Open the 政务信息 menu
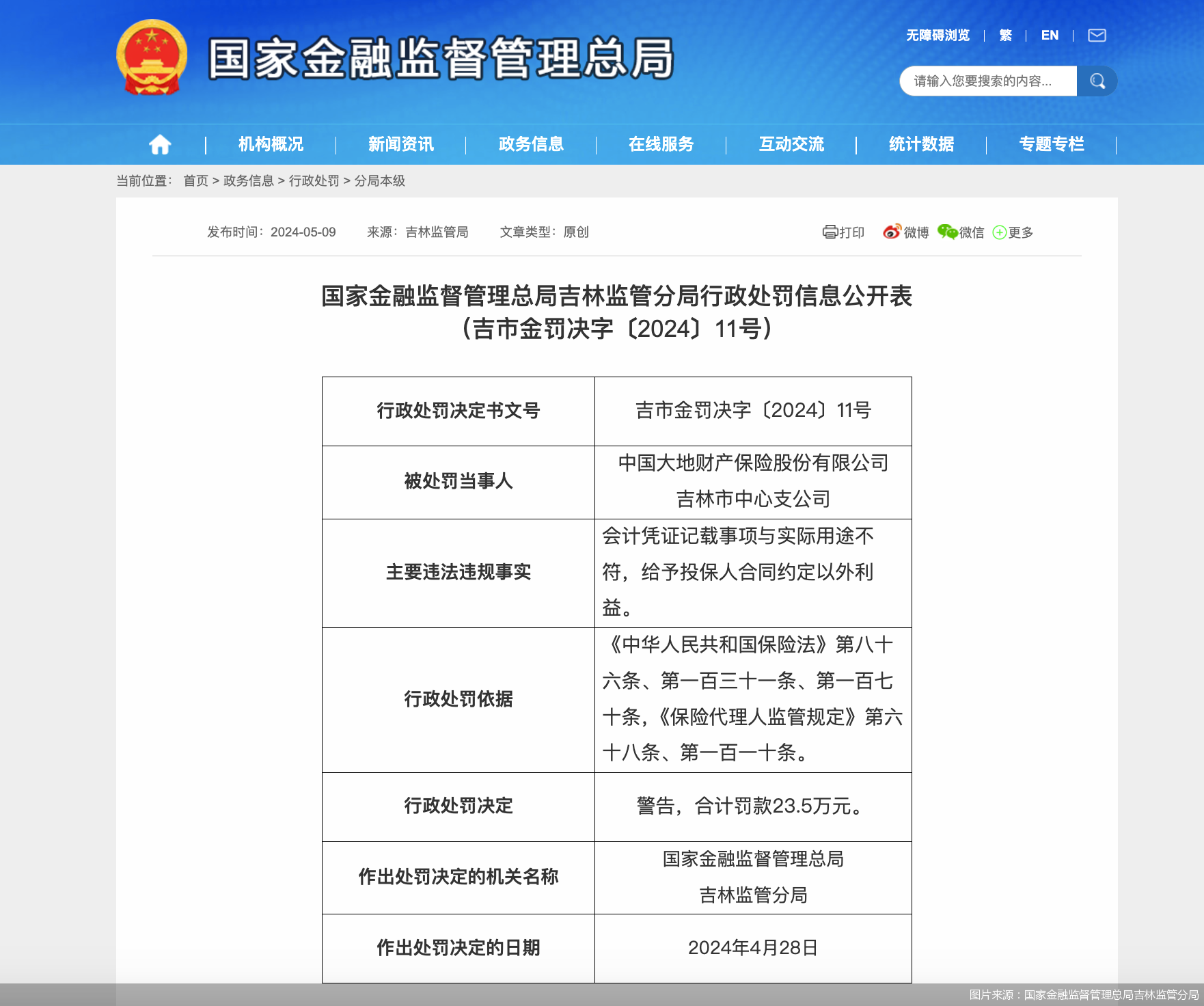 [531, 144]
